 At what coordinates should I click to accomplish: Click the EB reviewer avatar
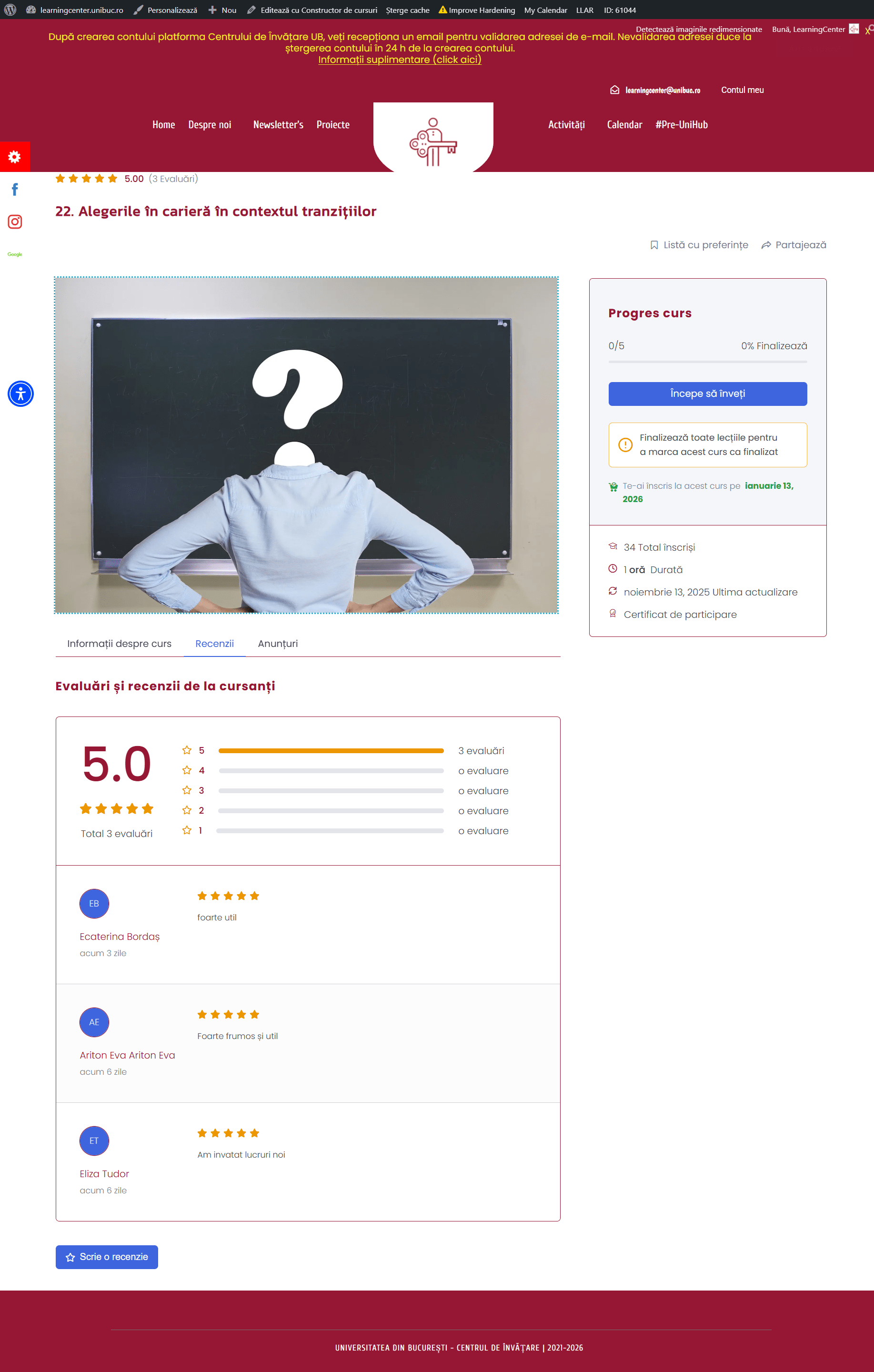tap(94, 903)
